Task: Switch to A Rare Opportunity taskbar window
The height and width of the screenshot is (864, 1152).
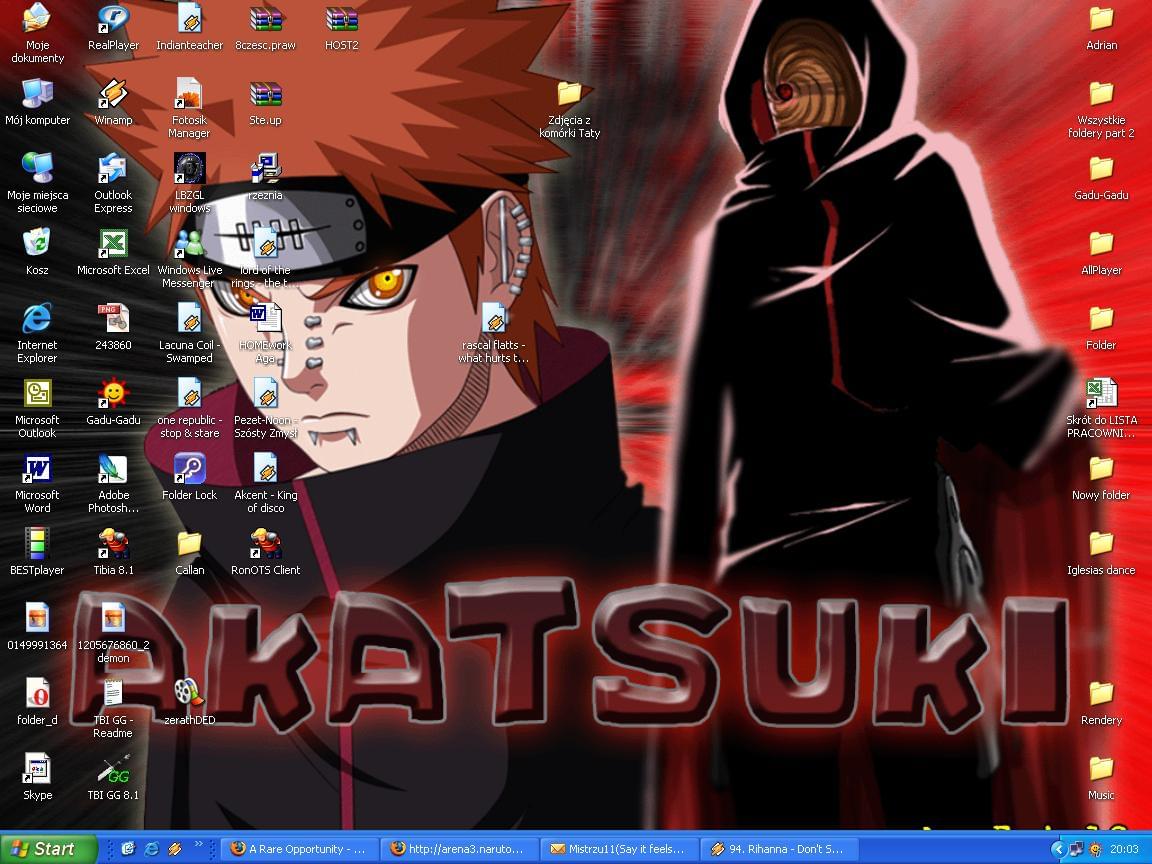Action: tap(299, 849)
